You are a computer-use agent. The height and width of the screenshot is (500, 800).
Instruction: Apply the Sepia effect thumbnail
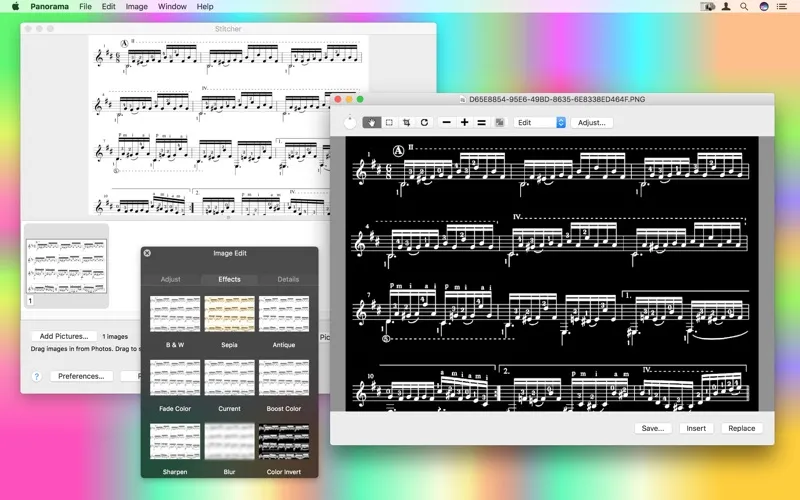[229, 314]
